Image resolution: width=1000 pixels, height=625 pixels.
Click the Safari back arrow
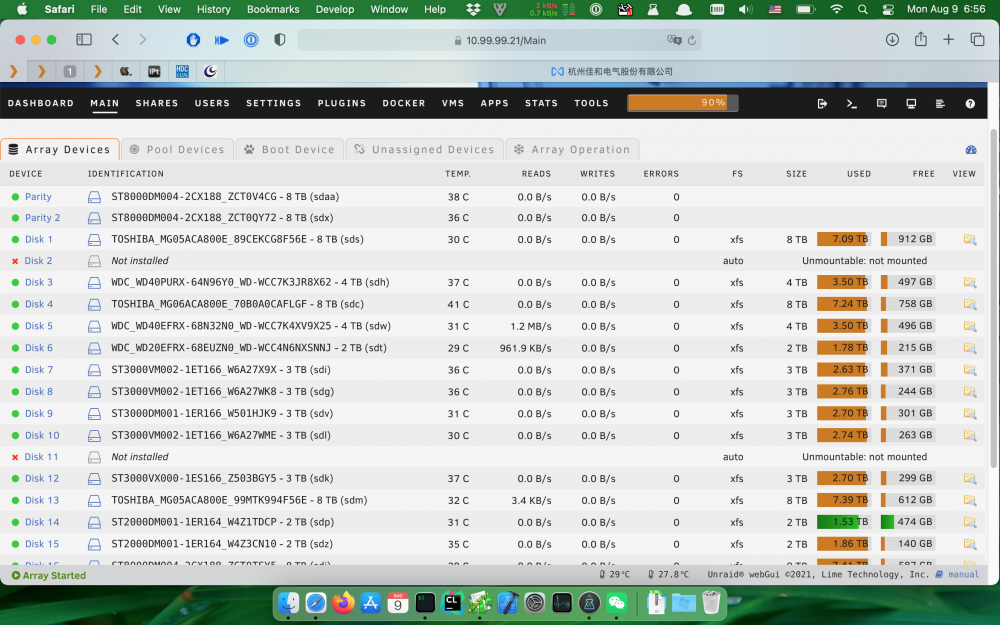tap(115, 40)
